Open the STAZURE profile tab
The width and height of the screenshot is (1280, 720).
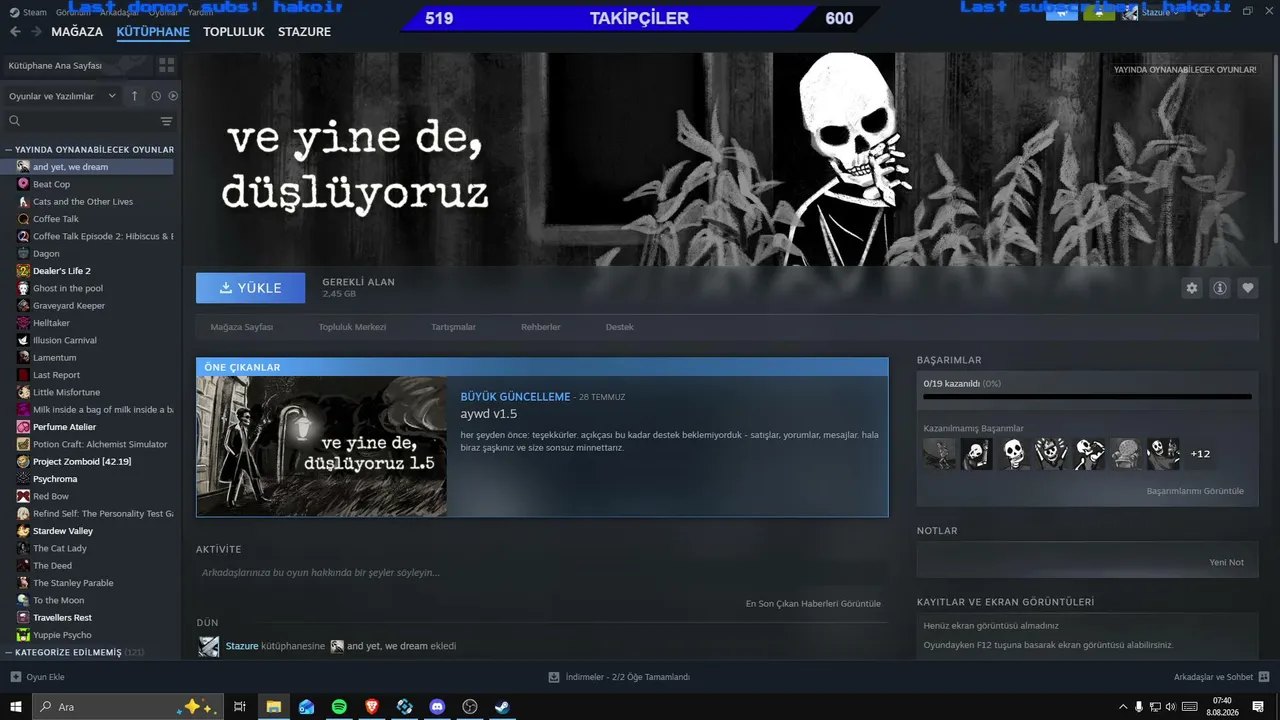click(x=304, y=32)
